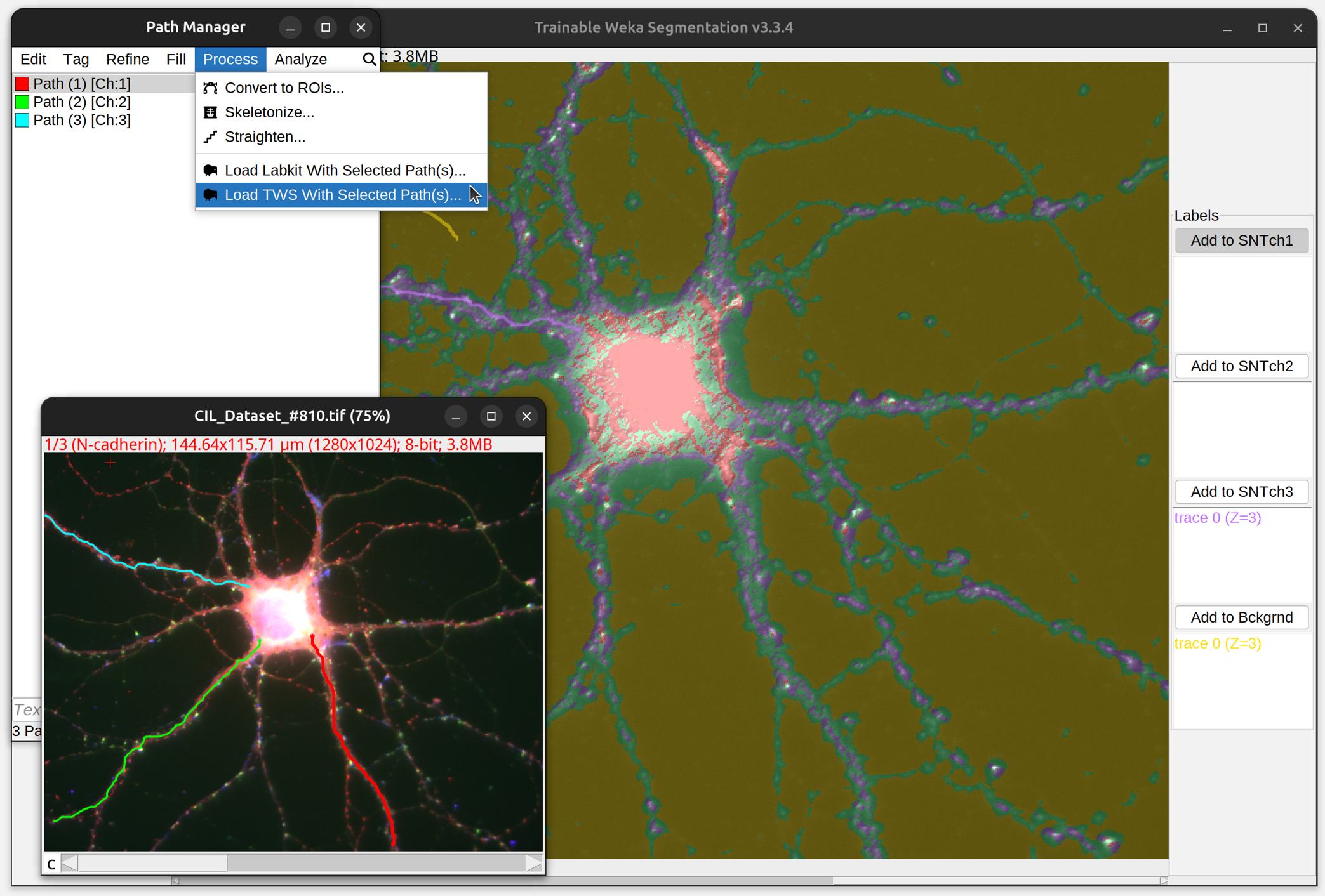This screenshot has height=896, width=1325.
Task: Click the channel slider right arrow
Action: pyautogui.click(x=534, y=863)
